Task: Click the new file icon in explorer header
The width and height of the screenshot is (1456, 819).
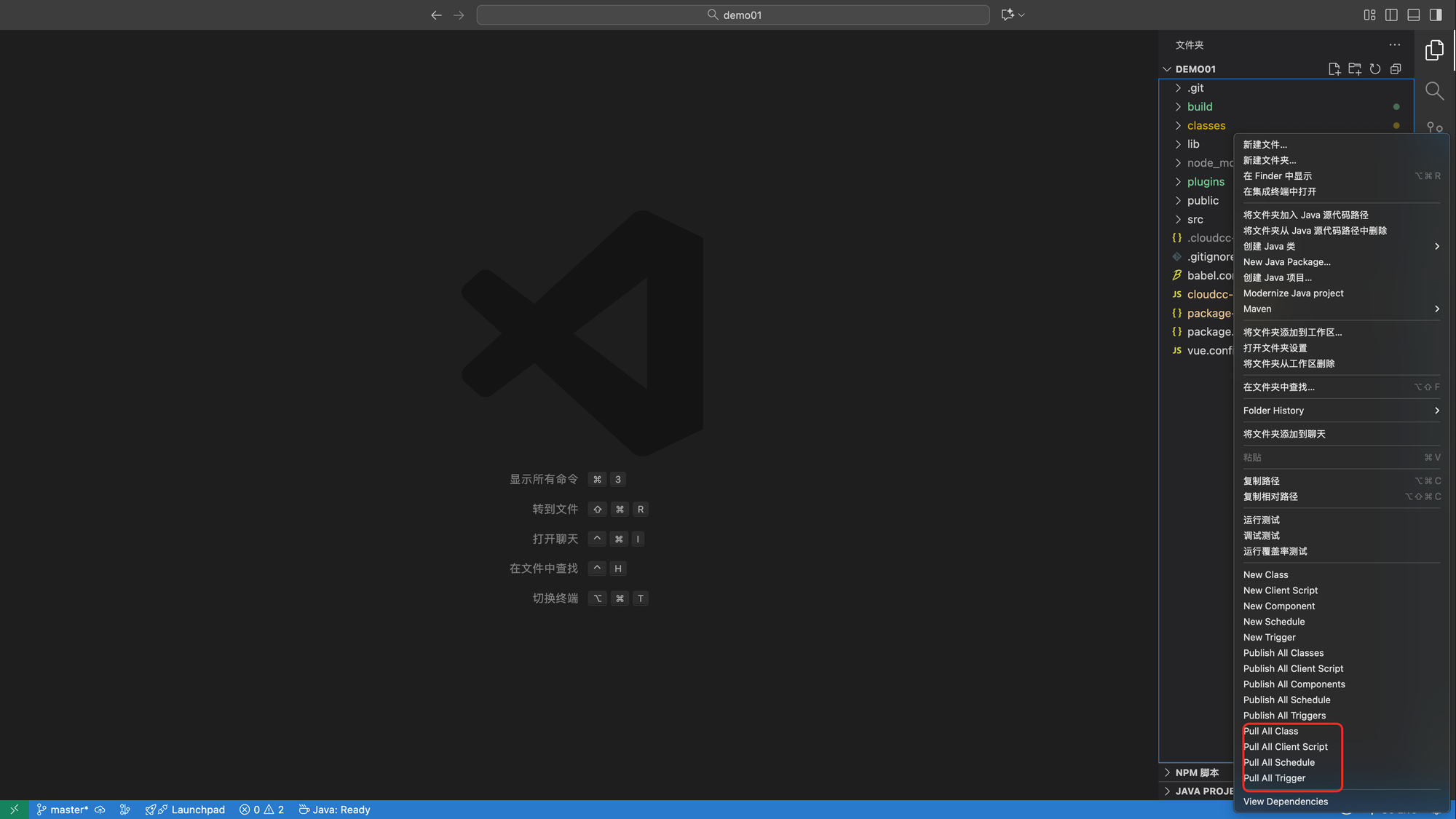Action: (x=1334, y=69)
